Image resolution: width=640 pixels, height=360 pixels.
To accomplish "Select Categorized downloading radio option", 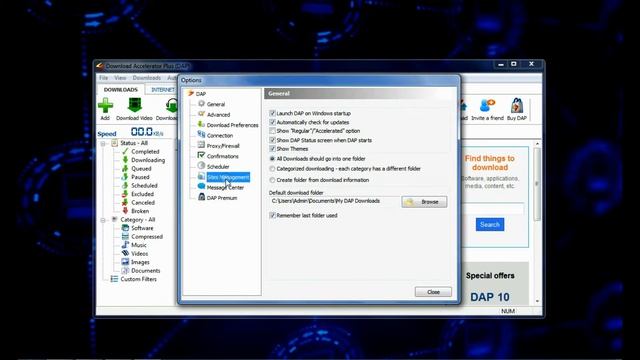I will (x=272, y=169).
